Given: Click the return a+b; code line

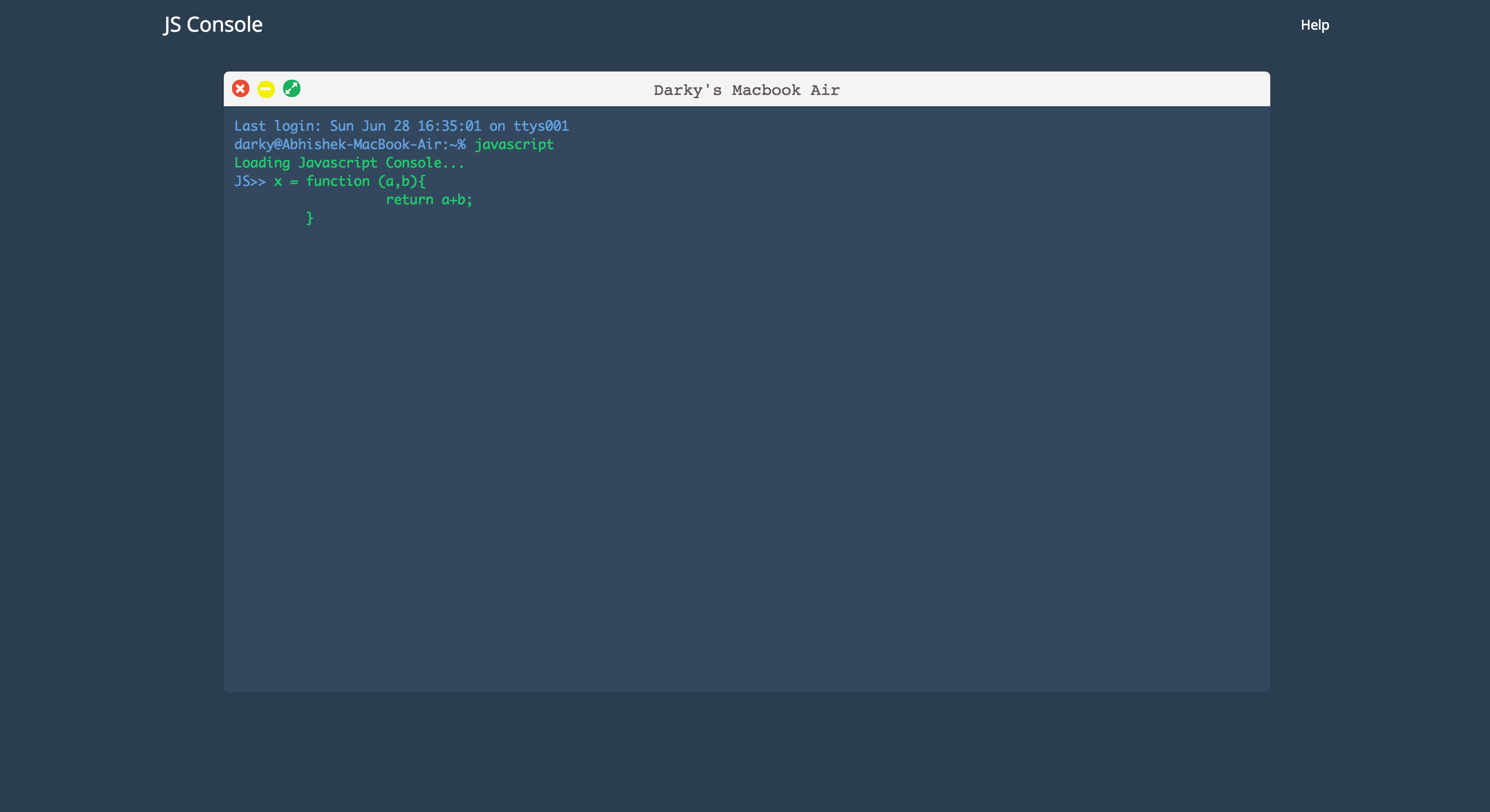Looking at the screenshot, I should (x=429, y=200).
